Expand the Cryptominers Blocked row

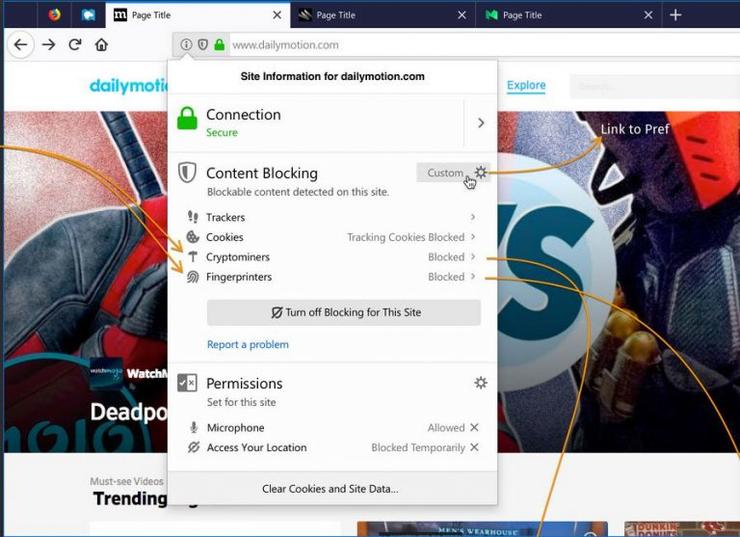pyautogui.click(x=473, y=257)
